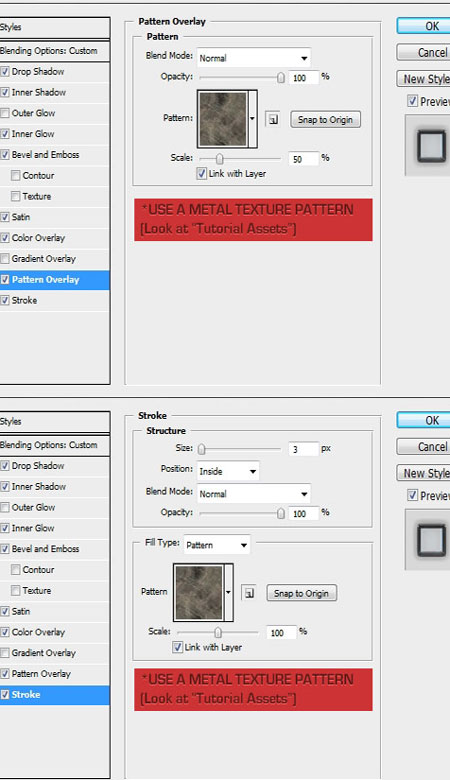The image size is (450, 780).
Task: Click style preview thumbnail in Pattern Overlay dialog
Action: pyautogui.click(x=431, y=146)
